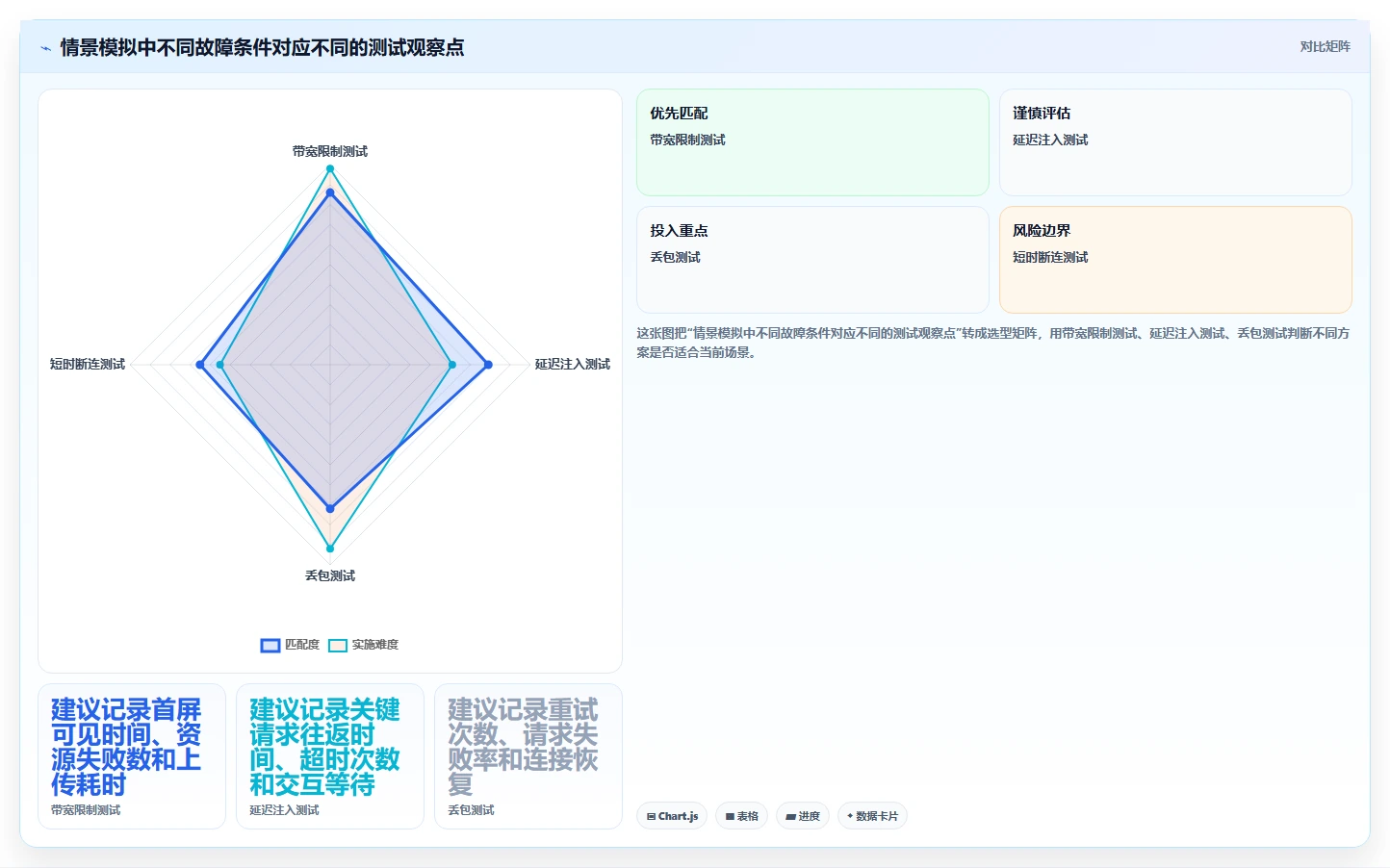Click the page title 情景模拟中不同故障条件
1390x868 pixels.
click(262, 47)
